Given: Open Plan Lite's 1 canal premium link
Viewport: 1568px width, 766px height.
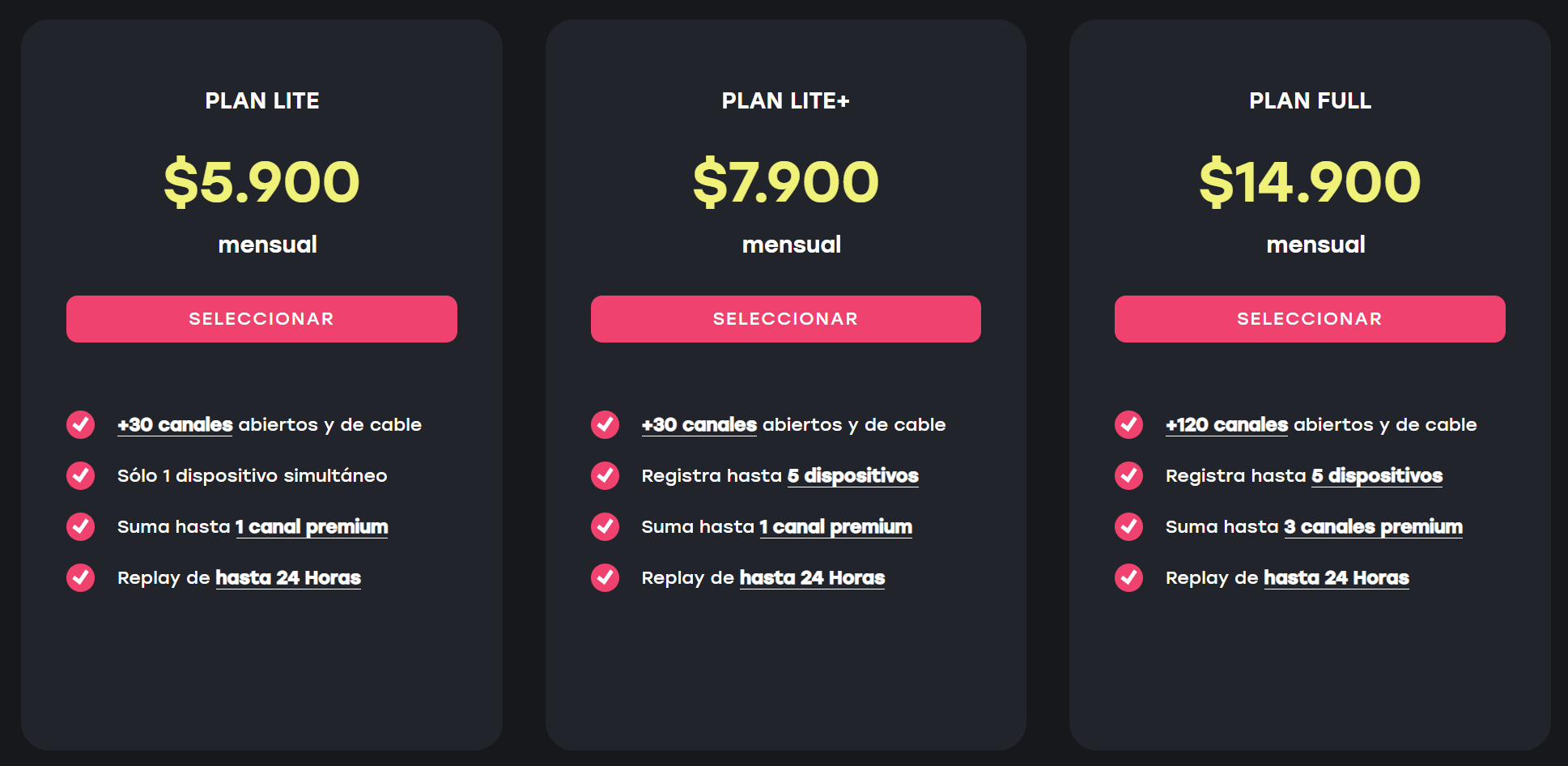Looking at the screenshot, I should (312, 527).
